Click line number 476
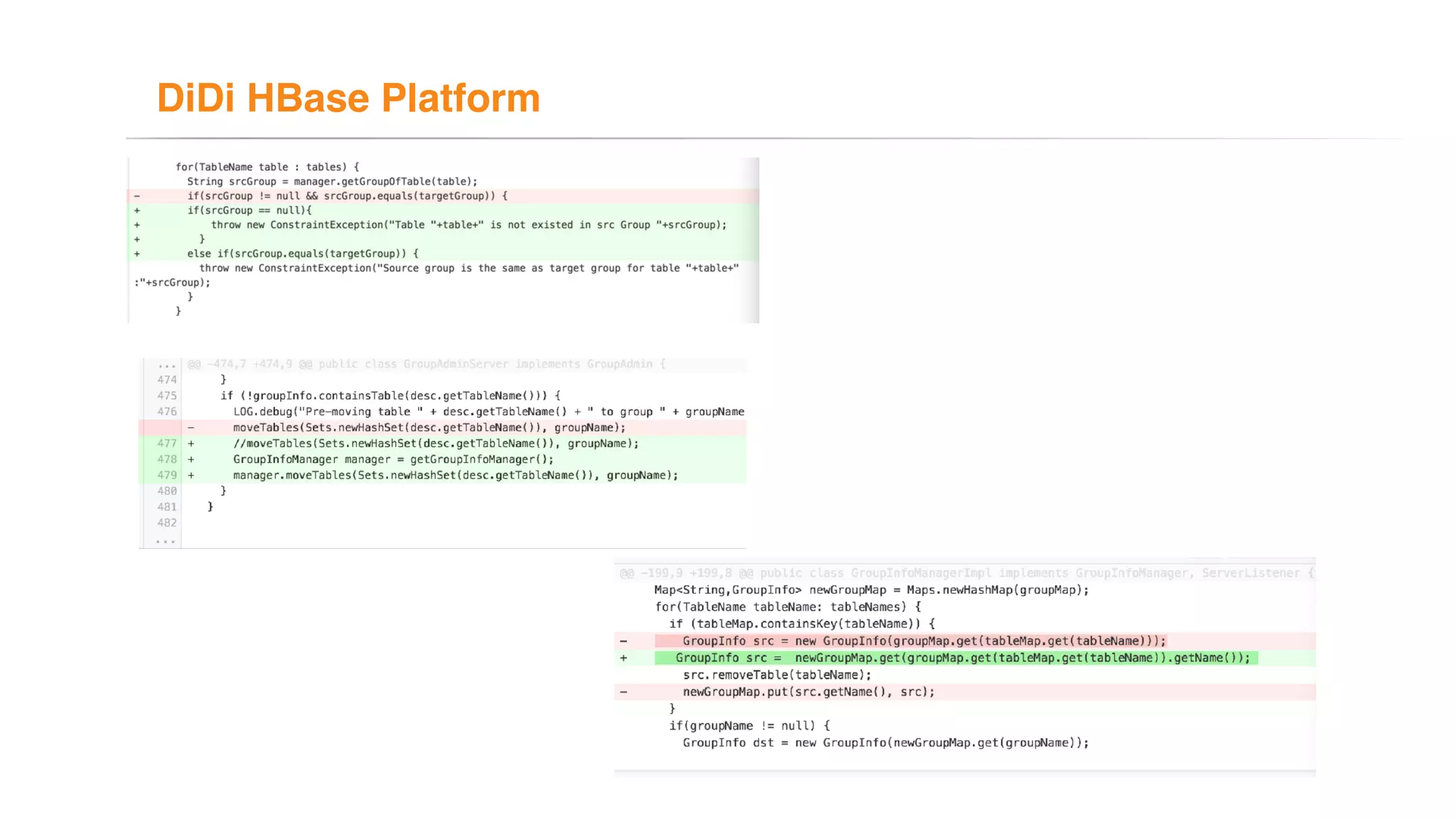This screenshot has width=1456, height=819. [x=167, y=412]
